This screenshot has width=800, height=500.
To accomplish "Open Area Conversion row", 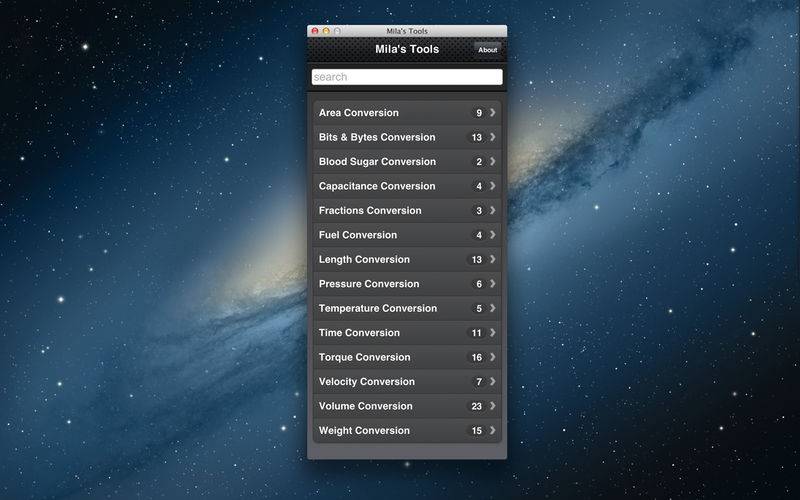I will [x=407, y=113].
